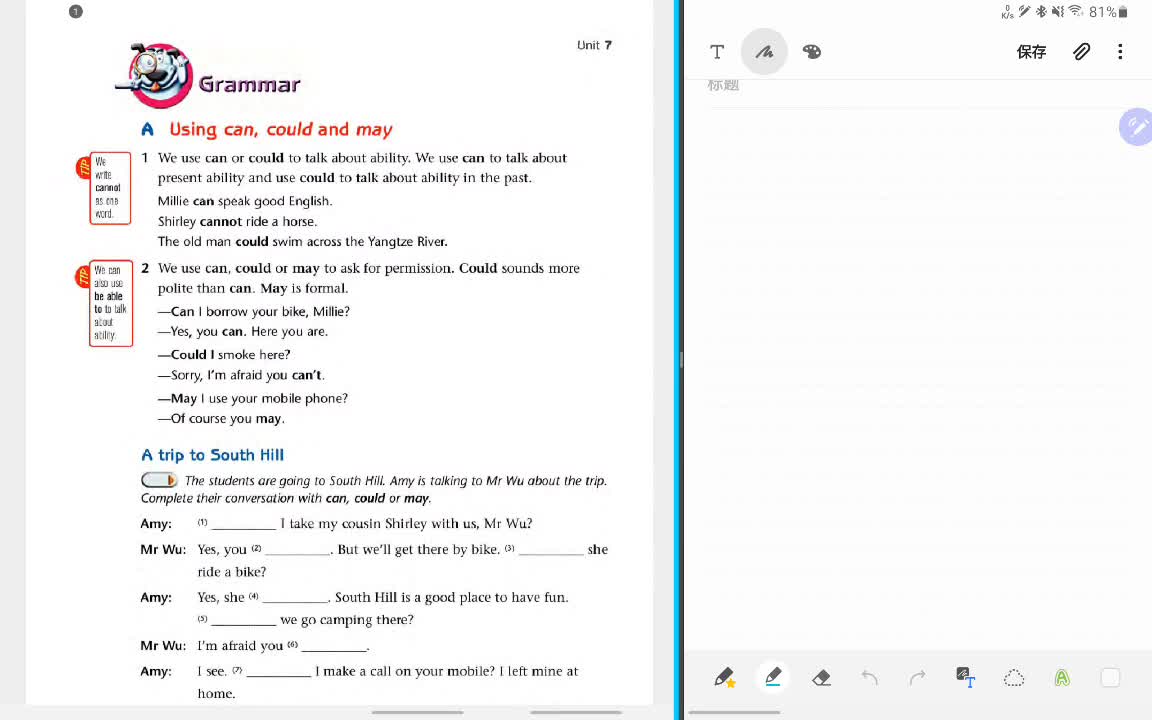Image resolution: width=1152 pixels, height=720 pixels.
Task: Select the handwriting pen mode icon
Action: point(764,51)
